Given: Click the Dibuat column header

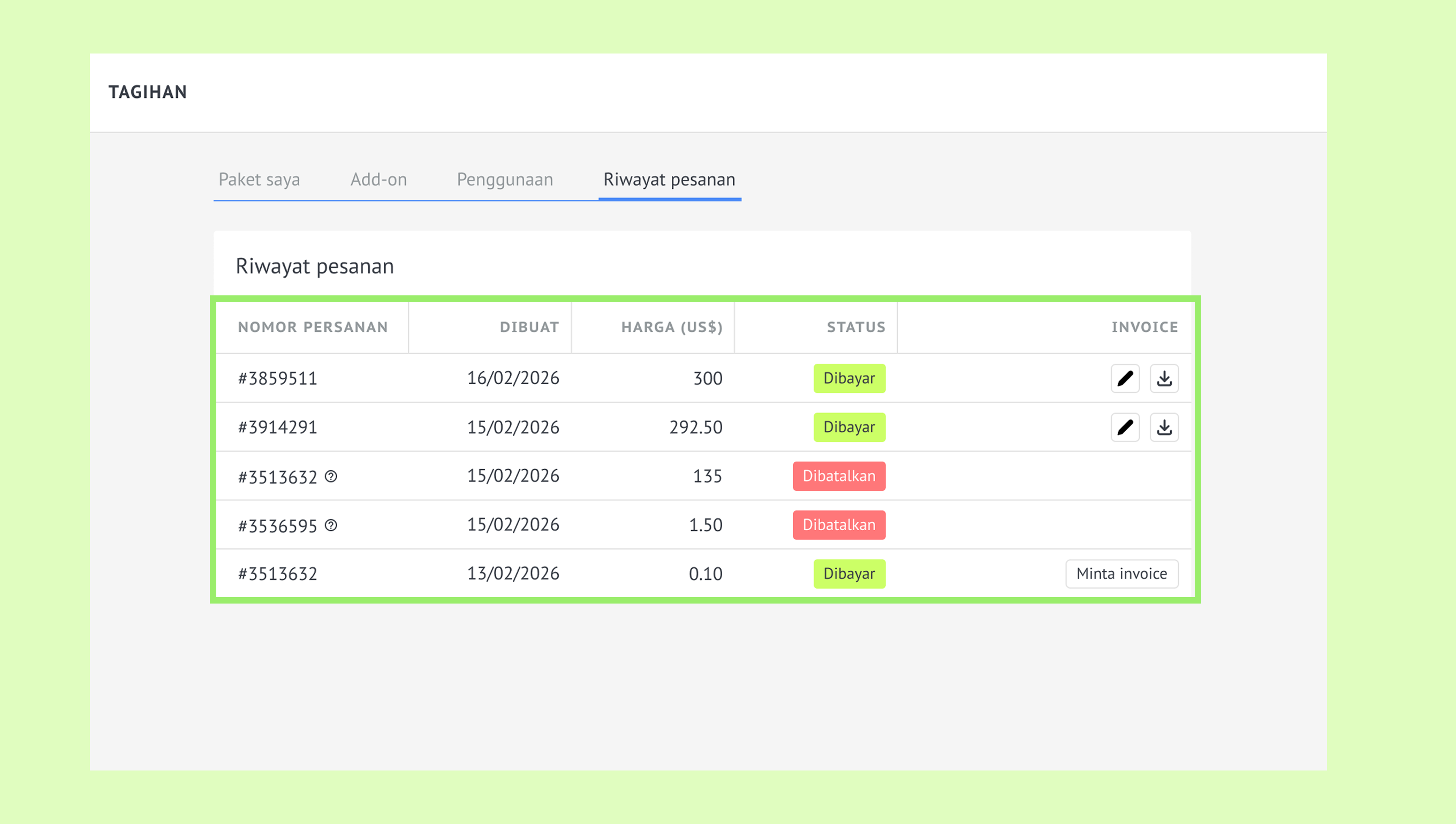Looking at the screenshot, I should point(529,327).
